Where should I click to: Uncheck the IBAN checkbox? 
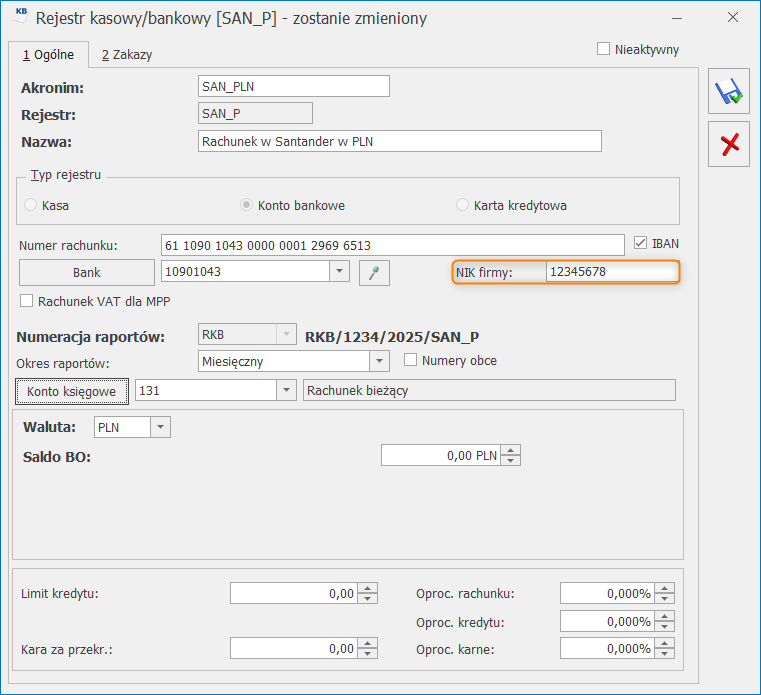pyautogui.click(x=642, y=243)
